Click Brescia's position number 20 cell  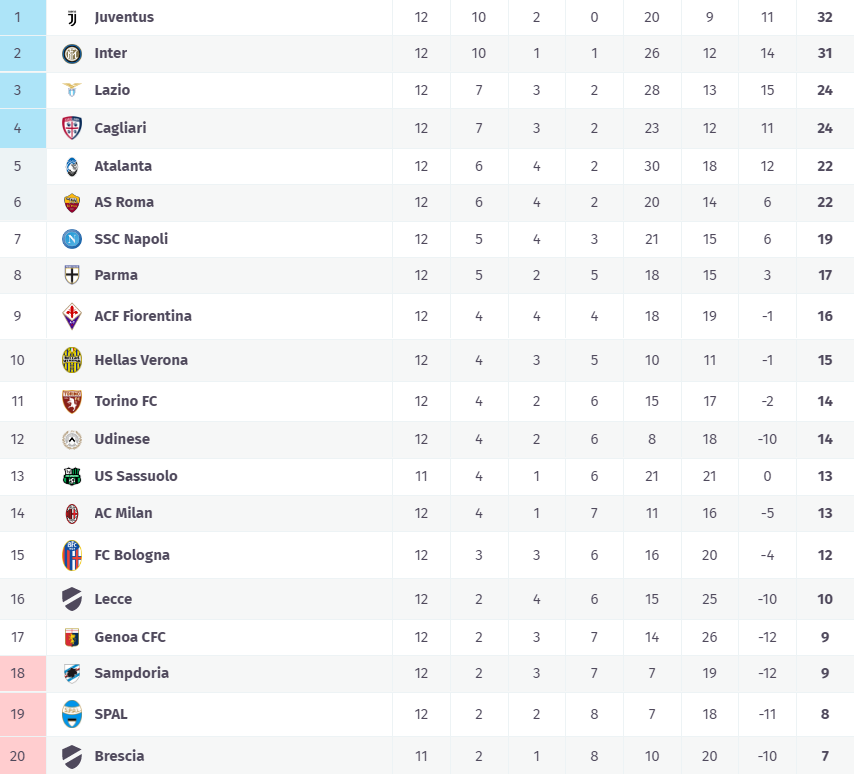pos(17,756)
